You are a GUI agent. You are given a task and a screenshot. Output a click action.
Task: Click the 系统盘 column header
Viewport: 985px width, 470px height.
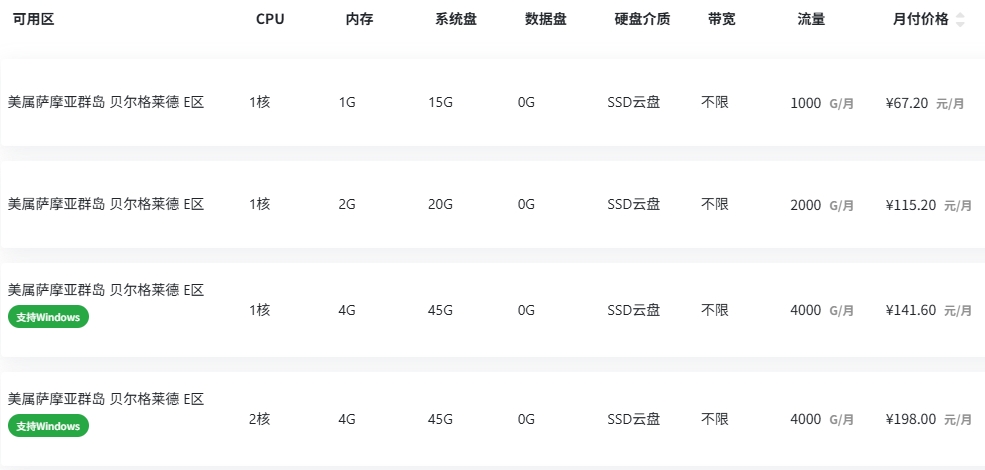(x=456, y=19)
